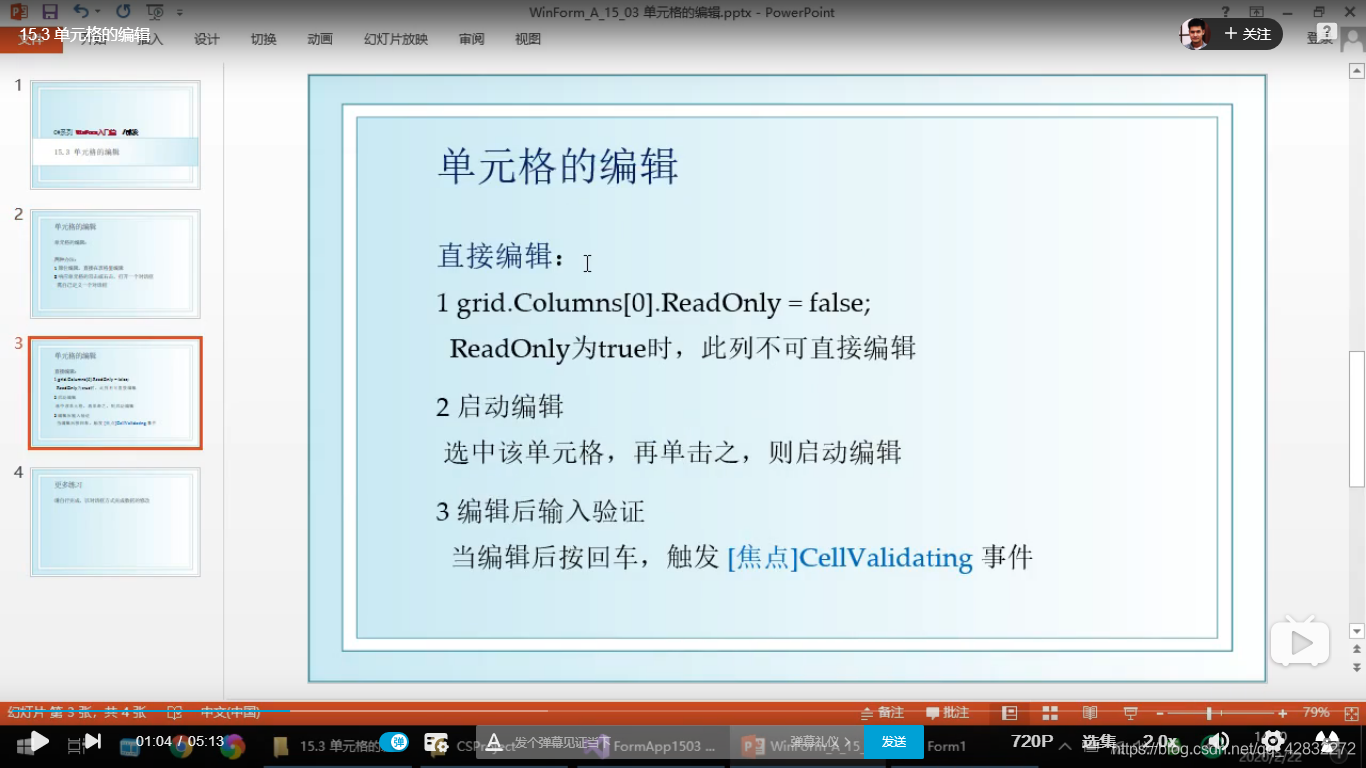
Task: Click the slide title 单元格的编辑
Action: [558, 166]
